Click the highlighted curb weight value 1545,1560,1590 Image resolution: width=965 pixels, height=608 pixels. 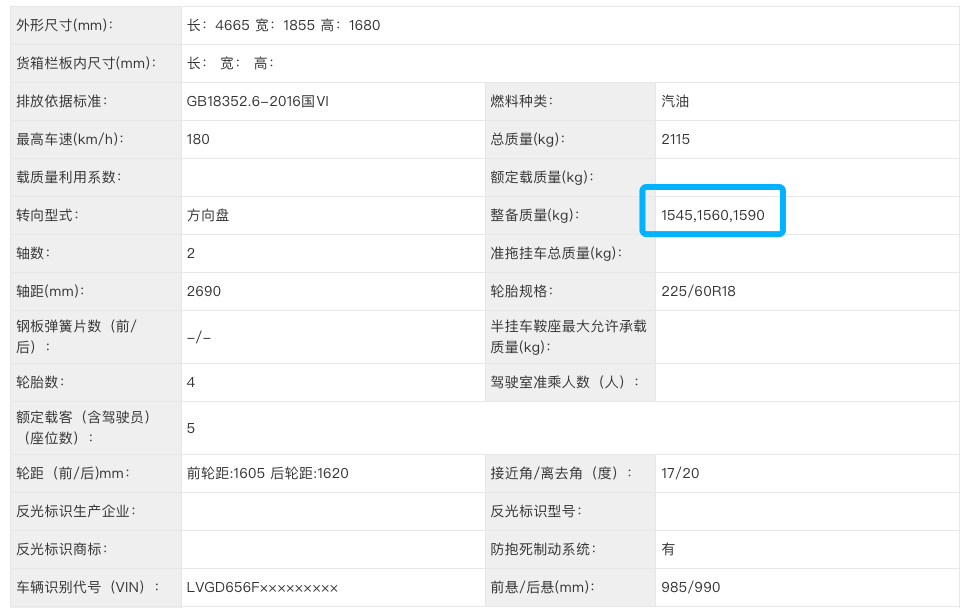coord(712,215)
